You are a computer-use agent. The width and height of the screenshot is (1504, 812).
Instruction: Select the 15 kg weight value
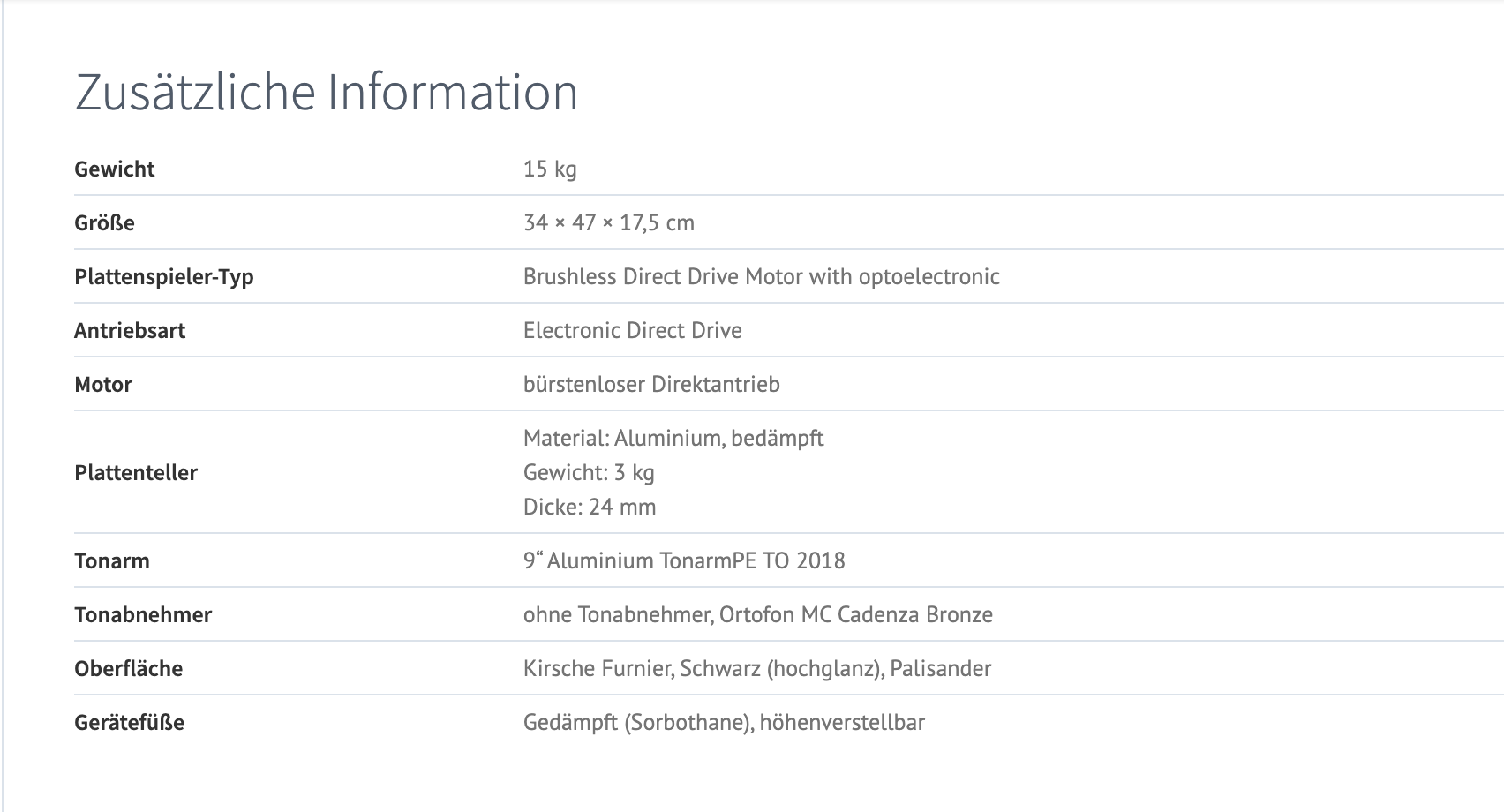[x=549, y=169]
